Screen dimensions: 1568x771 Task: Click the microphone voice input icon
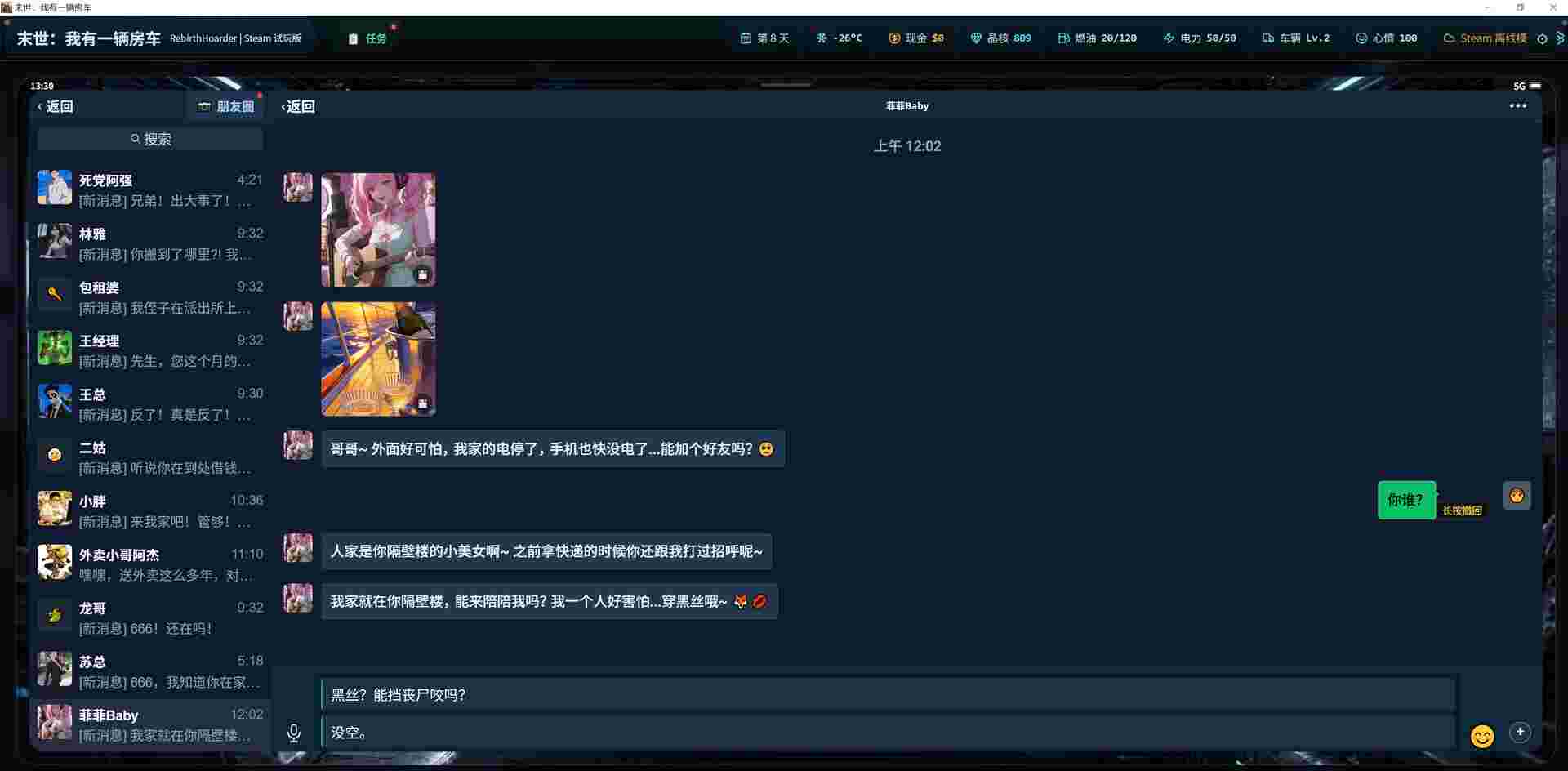click(294, 733)
